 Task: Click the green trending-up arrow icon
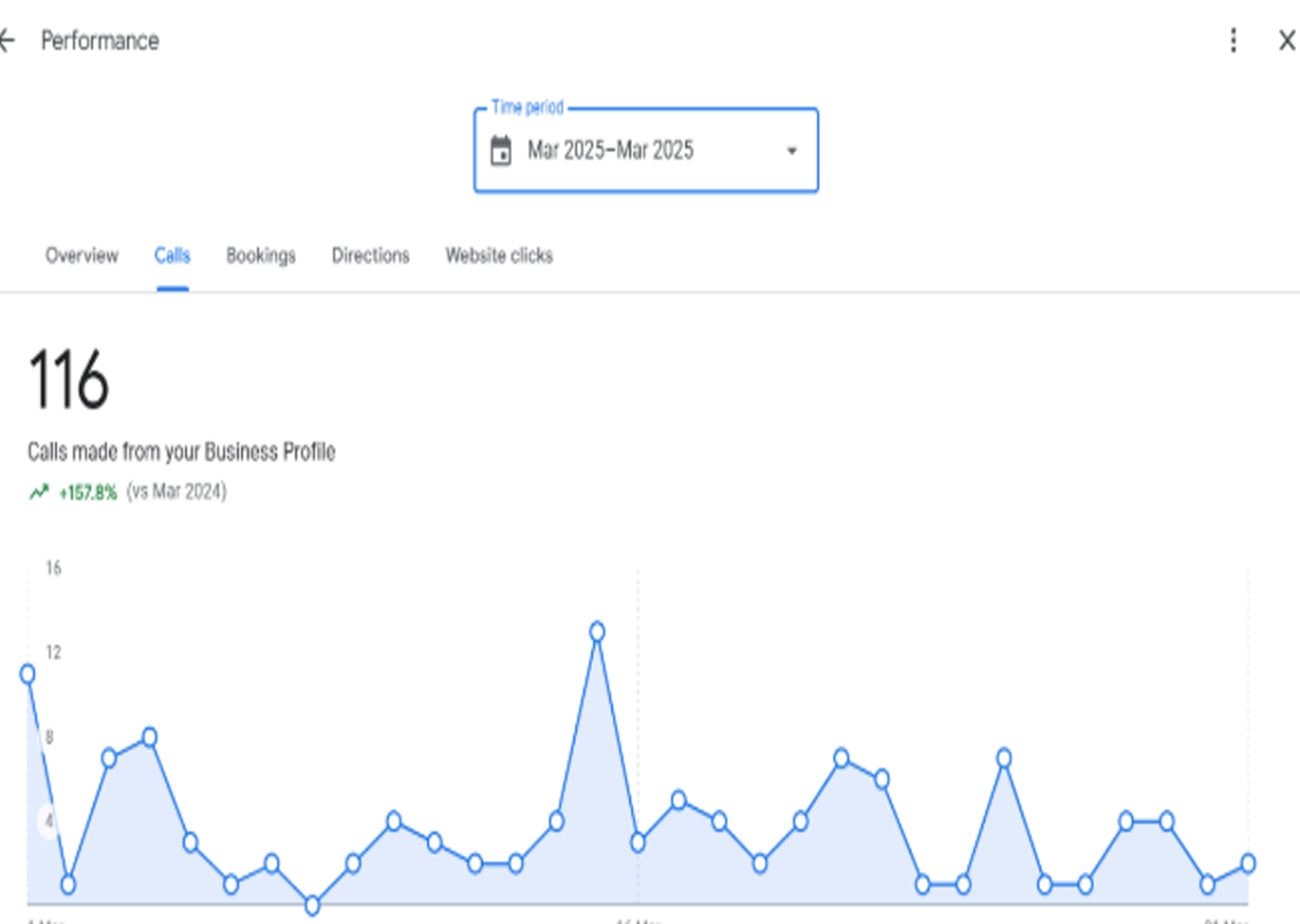39,492
